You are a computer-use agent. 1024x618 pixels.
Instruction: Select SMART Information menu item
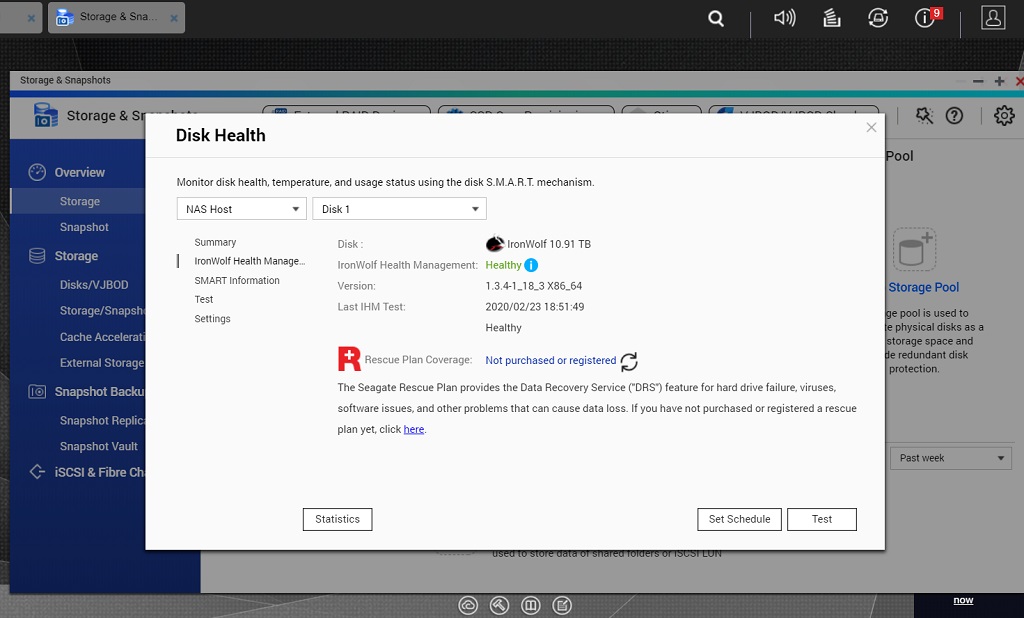(x=236, y=280)
